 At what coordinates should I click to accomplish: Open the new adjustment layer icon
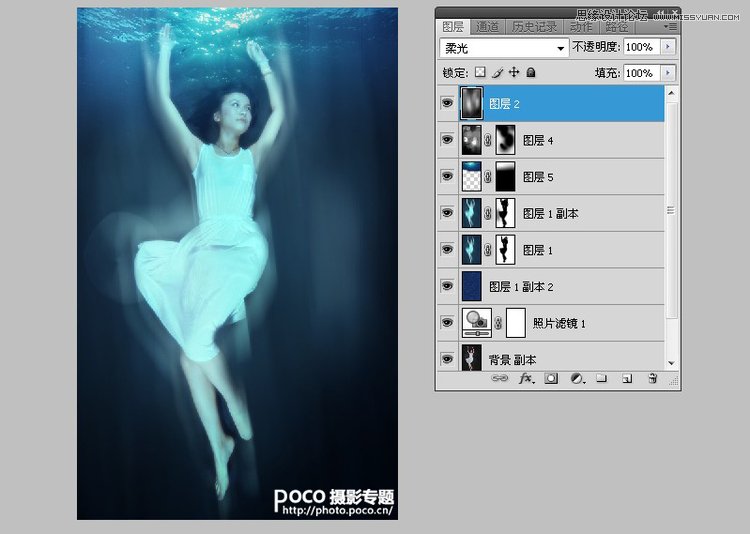click(x=578, y=378)
